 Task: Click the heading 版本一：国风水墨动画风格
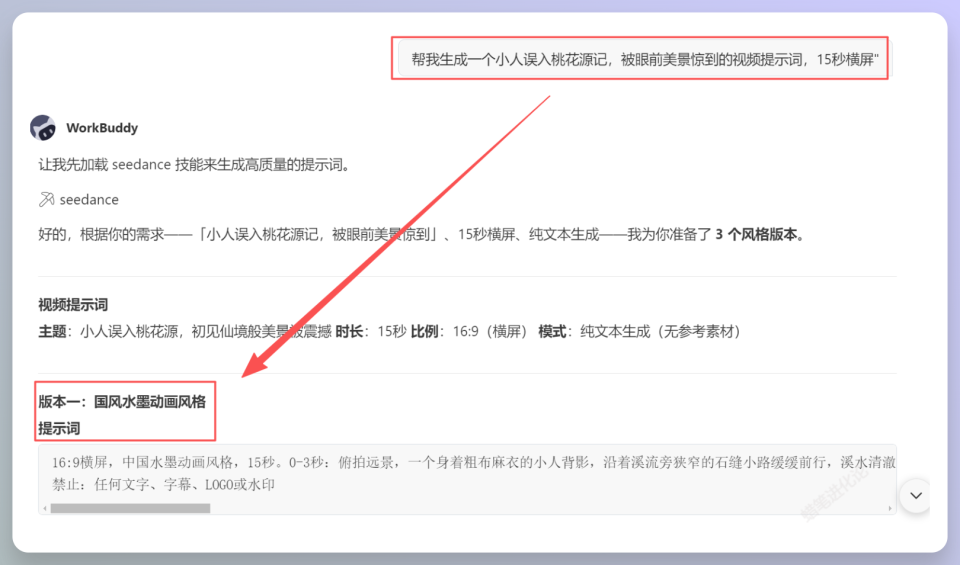tap(122, 402)
